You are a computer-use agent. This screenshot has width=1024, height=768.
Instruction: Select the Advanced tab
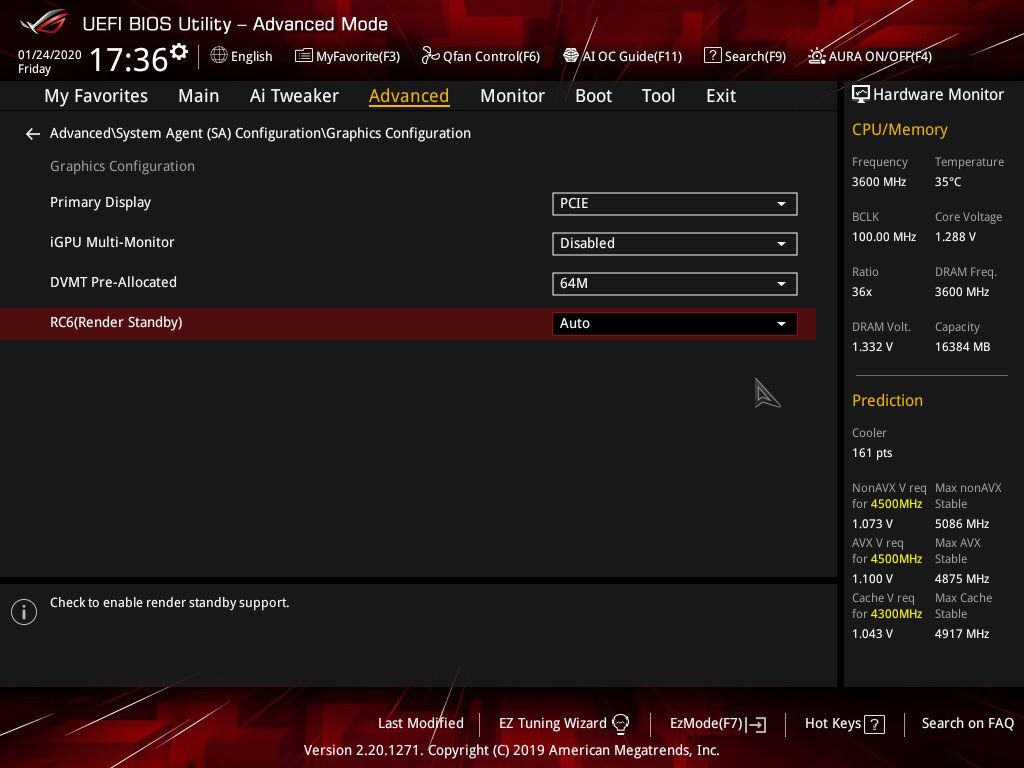409,96
